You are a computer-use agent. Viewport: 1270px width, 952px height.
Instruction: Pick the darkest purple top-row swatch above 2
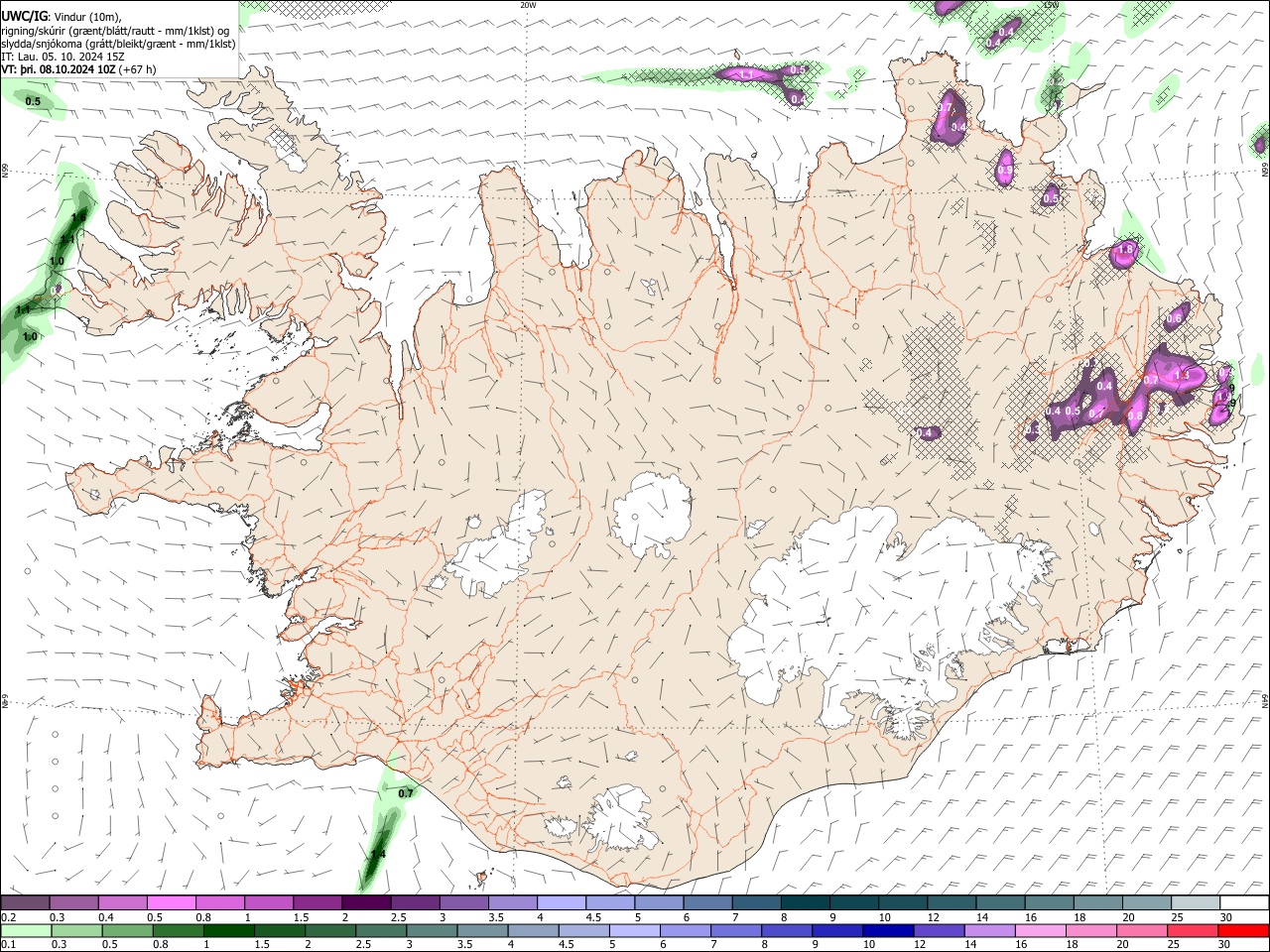point(366,903)
